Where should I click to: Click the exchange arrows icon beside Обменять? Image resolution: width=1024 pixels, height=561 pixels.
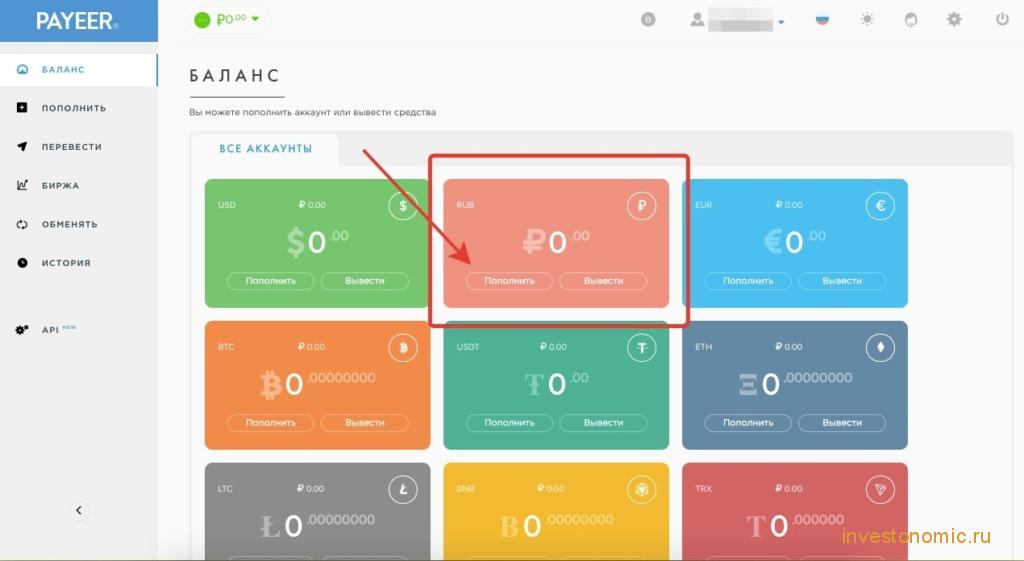(x=22, y=224)
